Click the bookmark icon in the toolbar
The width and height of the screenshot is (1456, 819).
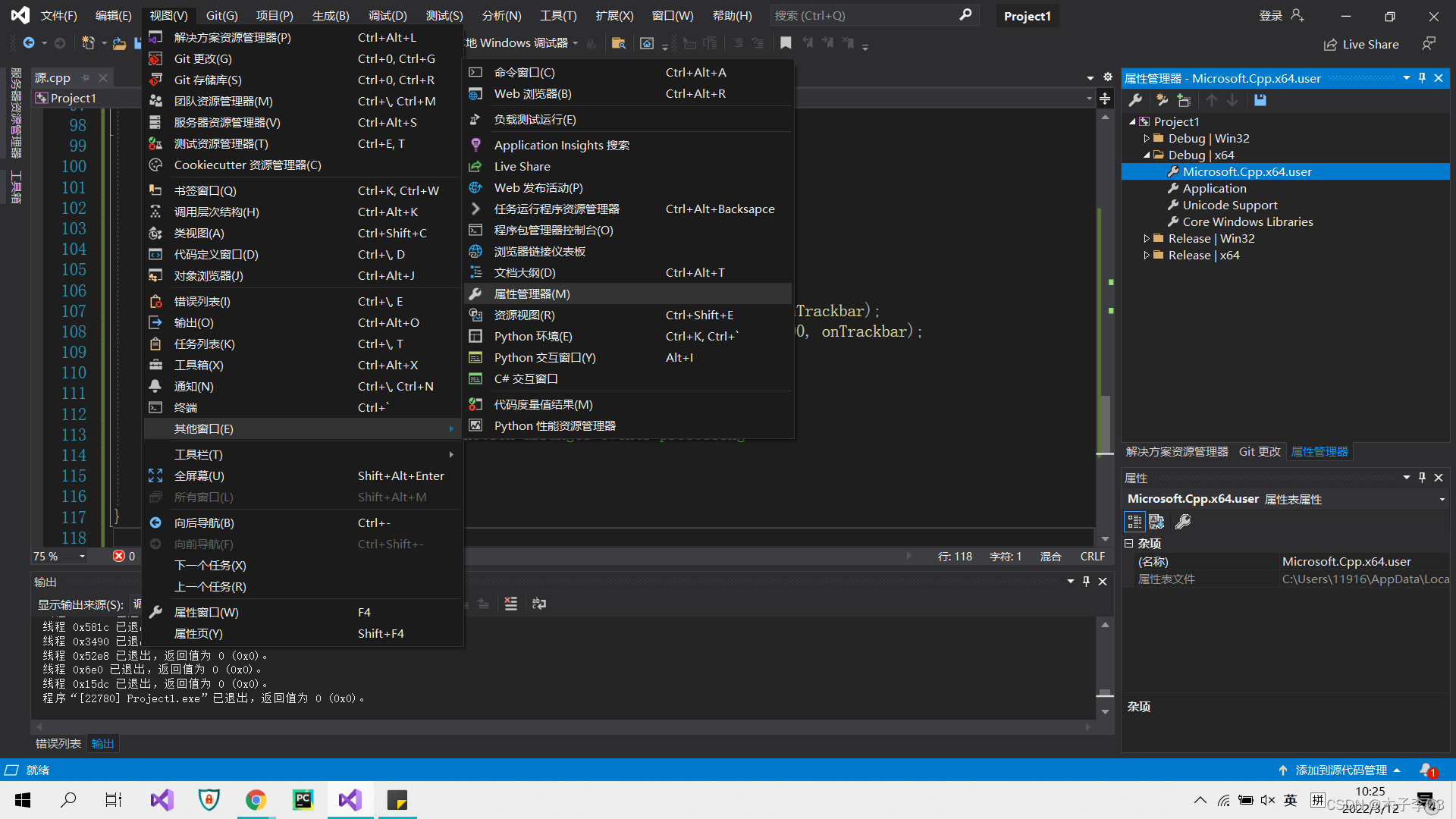click(786, 43)
